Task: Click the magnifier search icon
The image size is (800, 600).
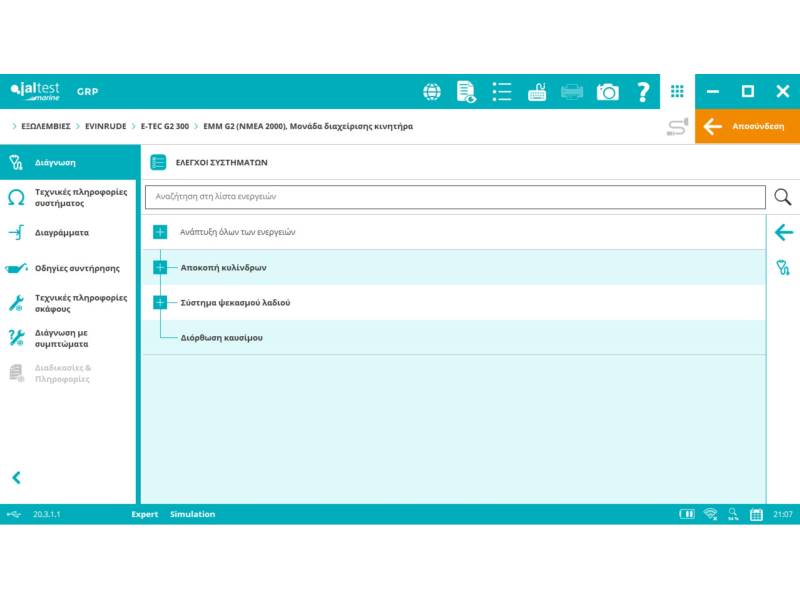Action: click(x=783, y=197)
